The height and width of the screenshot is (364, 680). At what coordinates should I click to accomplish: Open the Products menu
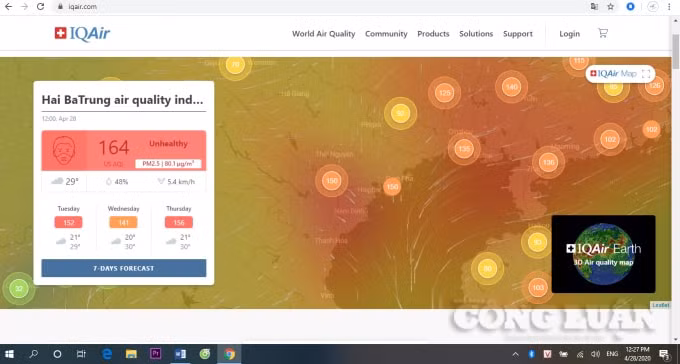[x=433, y=34]
